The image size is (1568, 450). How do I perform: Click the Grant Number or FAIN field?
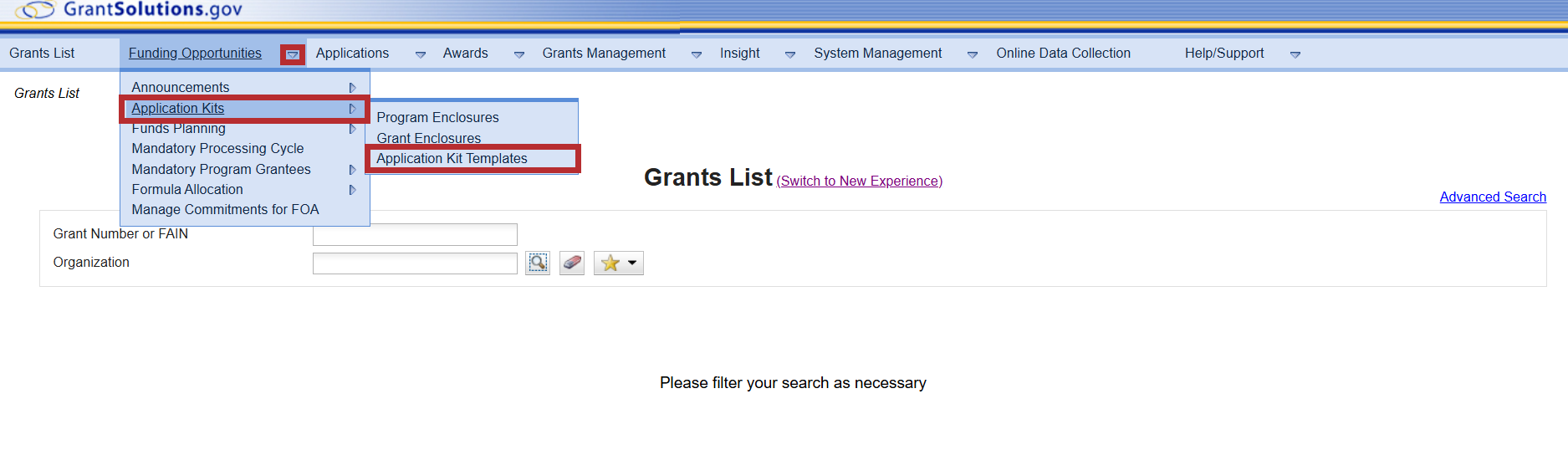tap(415, 234)
